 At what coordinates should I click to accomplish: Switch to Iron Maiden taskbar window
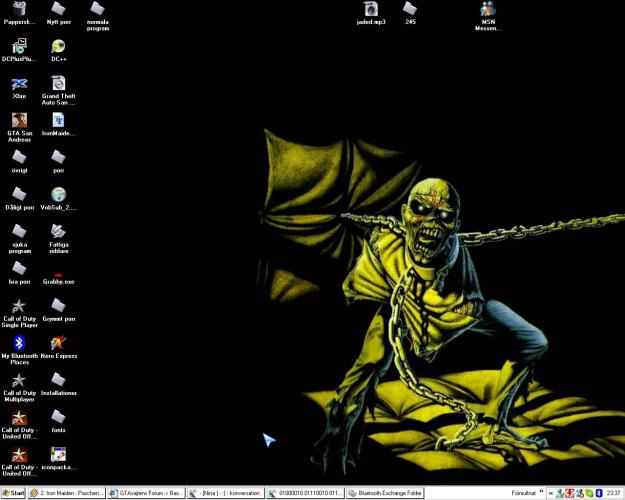pyautogui.click(x=66, y=493)
